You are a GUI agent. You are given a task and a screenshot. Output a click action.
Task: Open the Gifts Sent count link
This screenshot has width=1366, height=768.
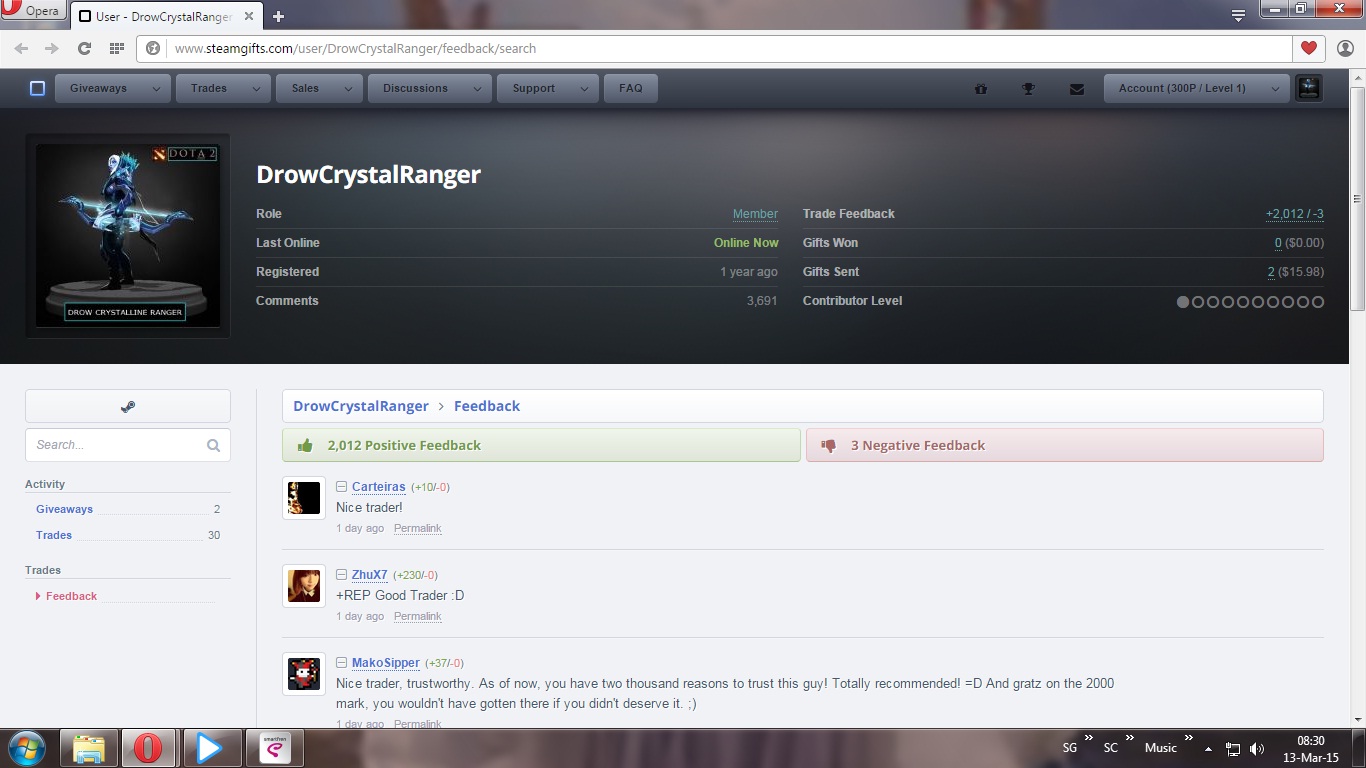tap(1271, 272)
